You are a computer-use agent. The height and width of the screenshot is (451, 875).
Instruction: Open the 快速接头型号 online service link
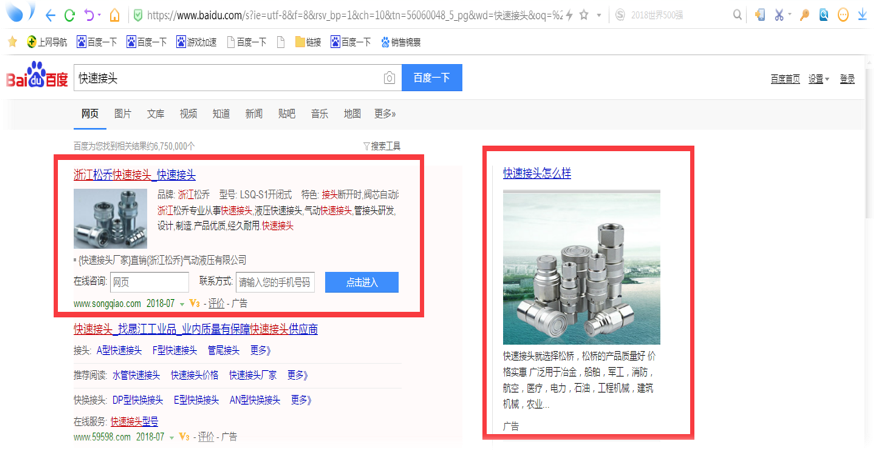point(134,421)
